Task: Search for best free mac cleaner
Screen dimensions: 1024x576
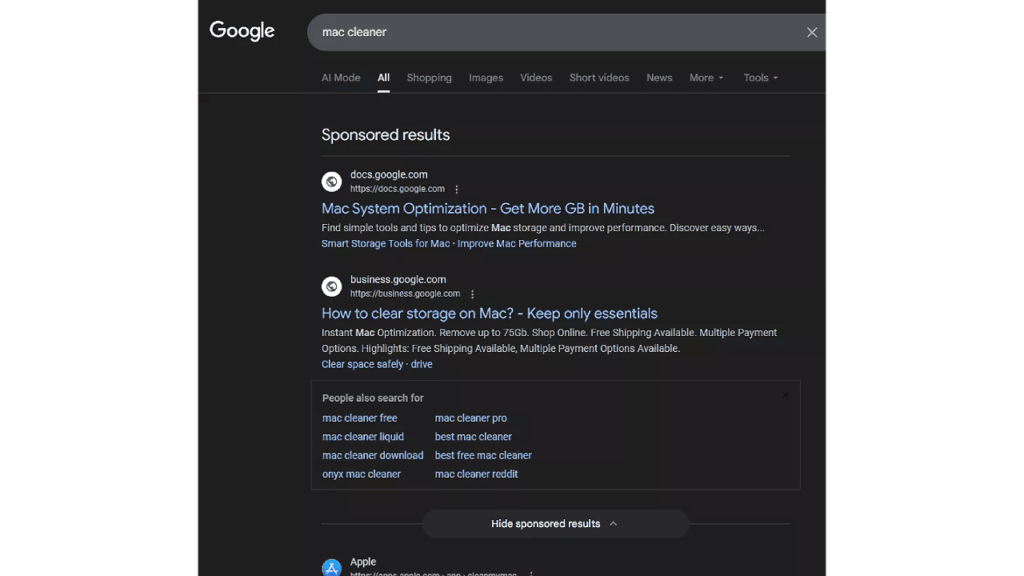Action: click(x=483, y=455)
